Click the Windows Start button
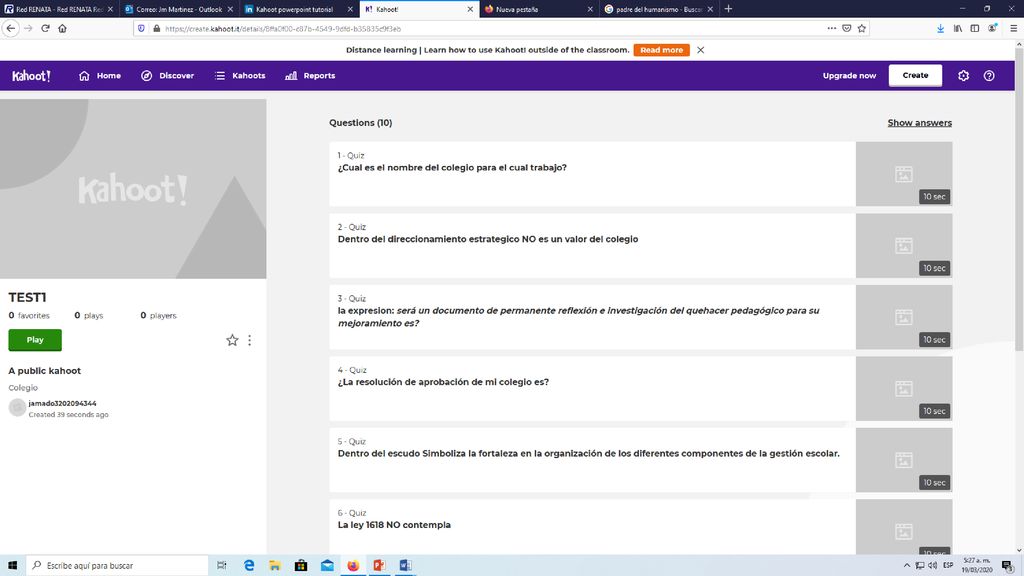This screenshot has width=1024, height=576. point(12,565)
